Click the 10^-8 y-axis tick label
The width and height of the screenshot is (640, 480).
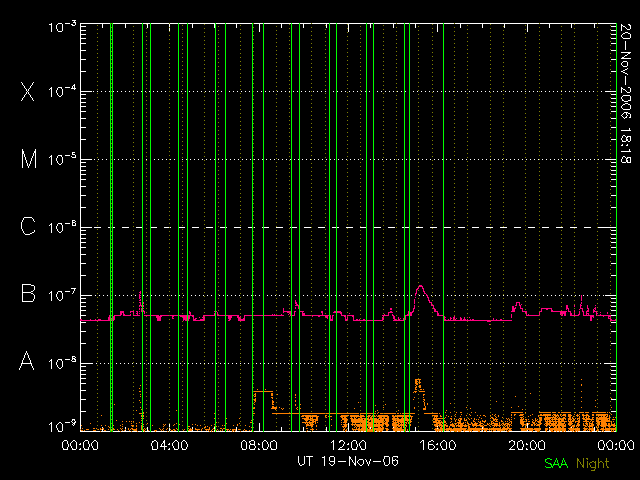click(x=62, y=363)
